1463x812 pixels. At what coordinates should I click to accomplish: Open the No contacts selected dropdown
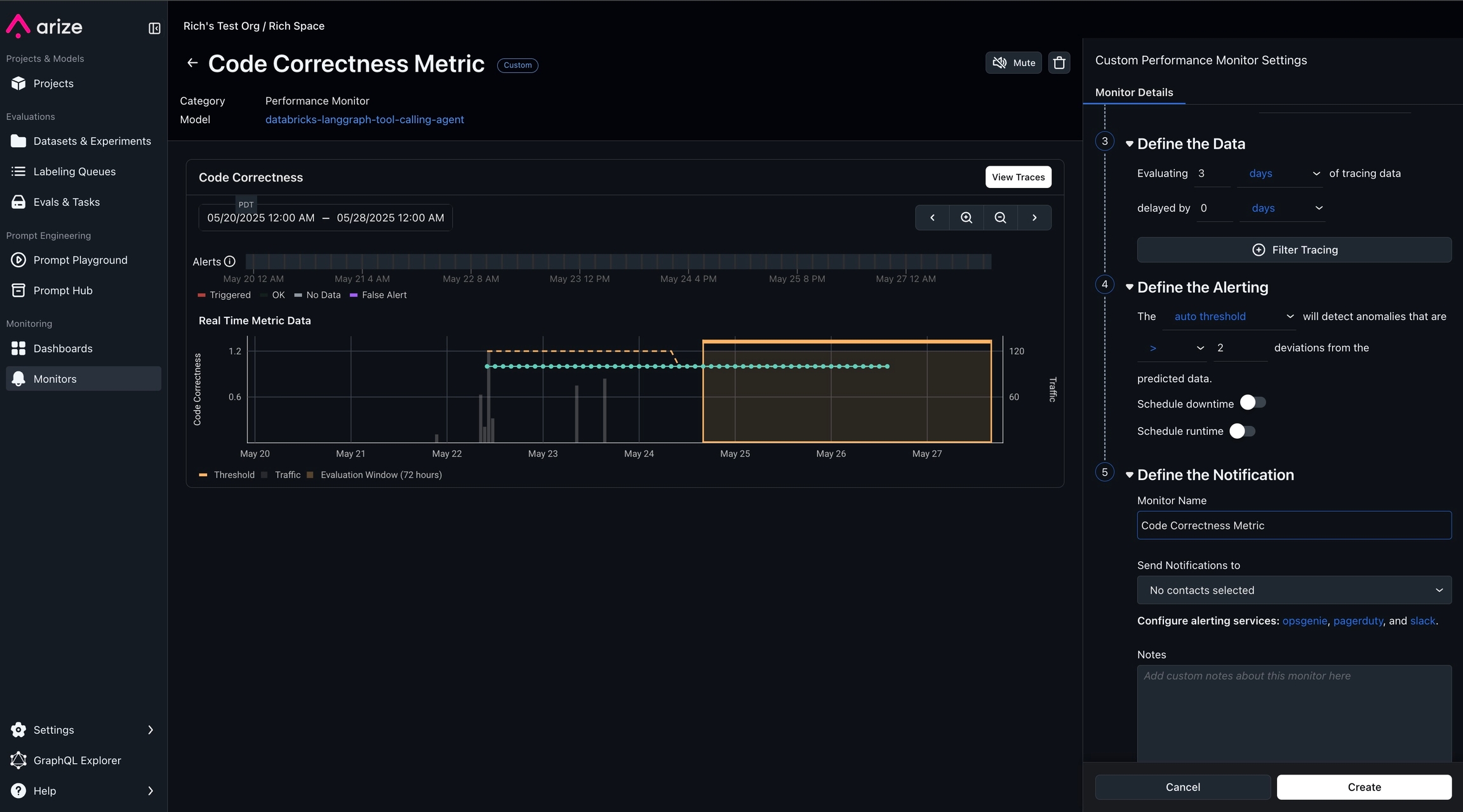pyautogui.click(x=1293, y=590)
